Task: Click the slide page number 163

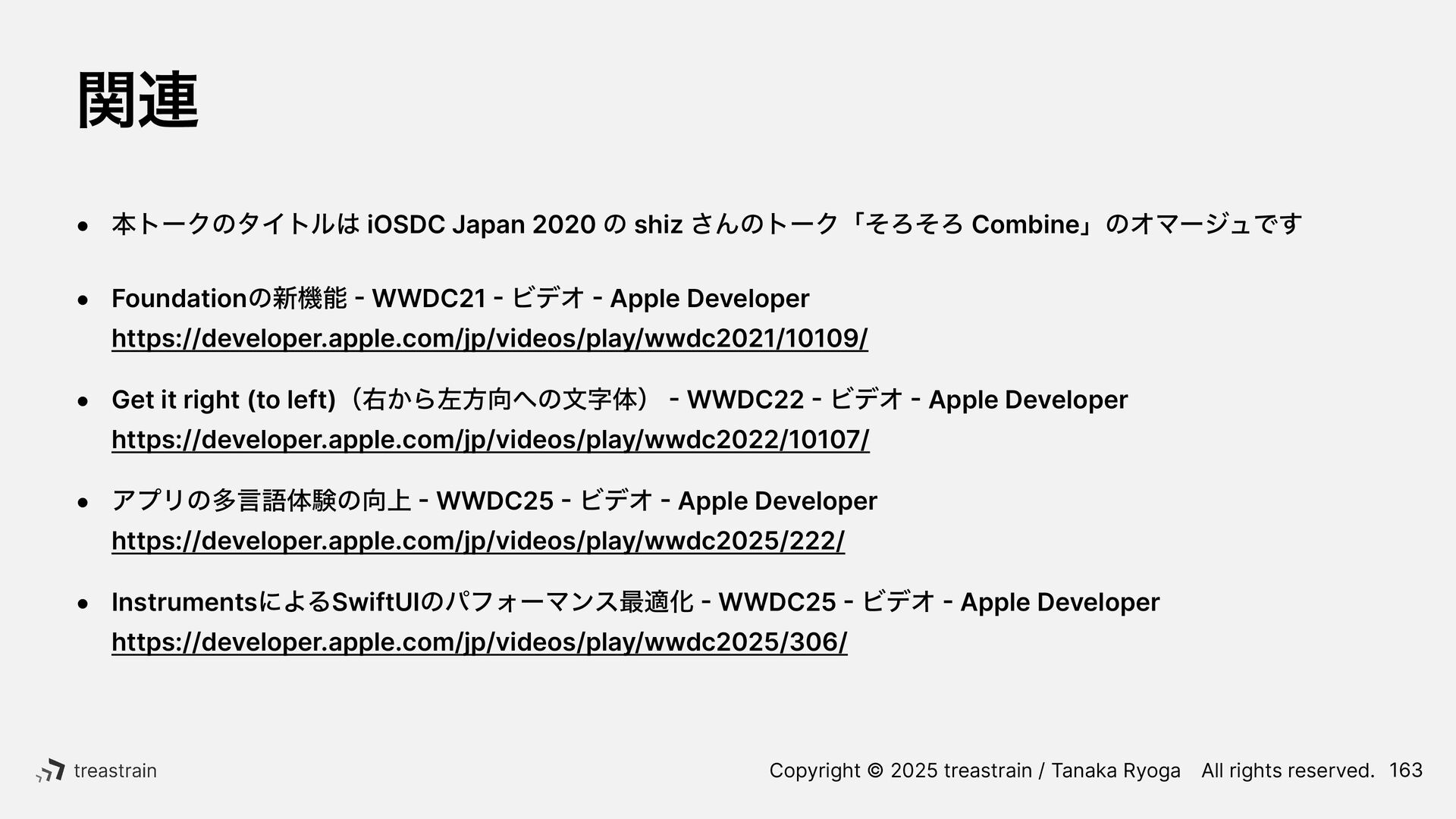Action: [x=1406, y=770]
